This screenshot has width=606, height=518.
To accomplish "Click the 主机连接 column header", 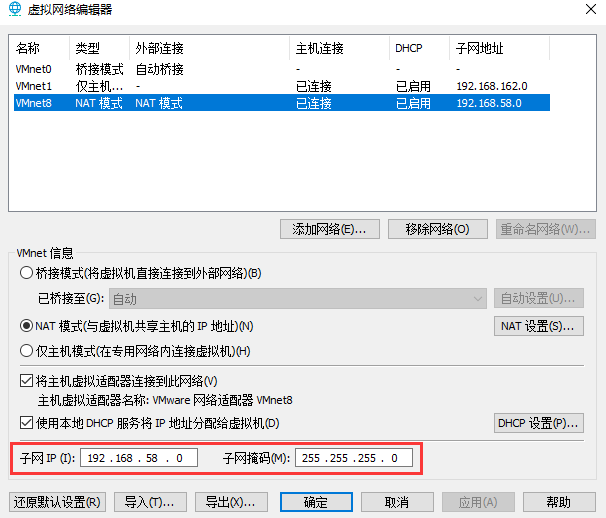I will click(339, 48).
